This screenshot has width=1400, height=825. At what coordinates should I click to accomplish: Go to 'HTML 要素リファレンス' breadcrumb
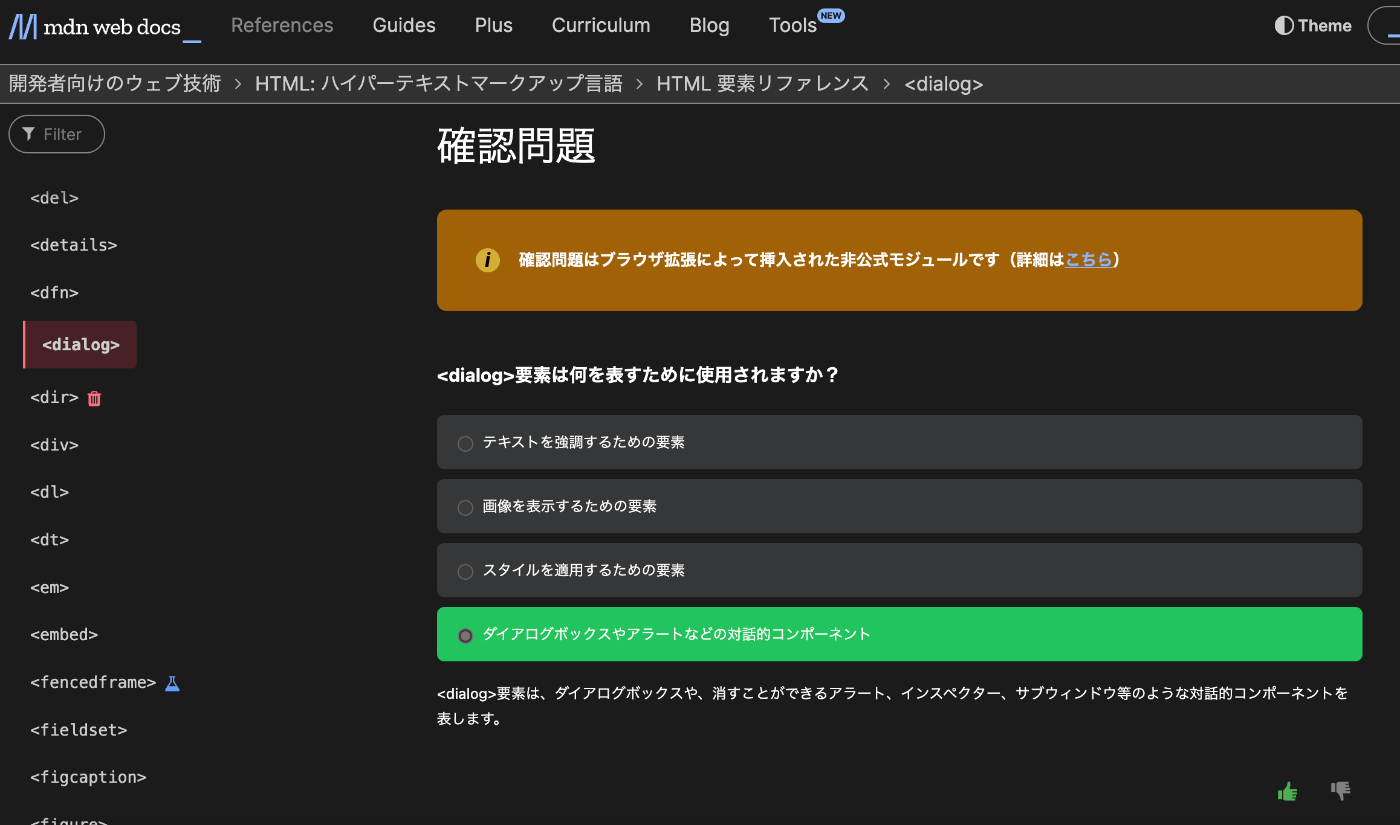[x=763, y=84]
